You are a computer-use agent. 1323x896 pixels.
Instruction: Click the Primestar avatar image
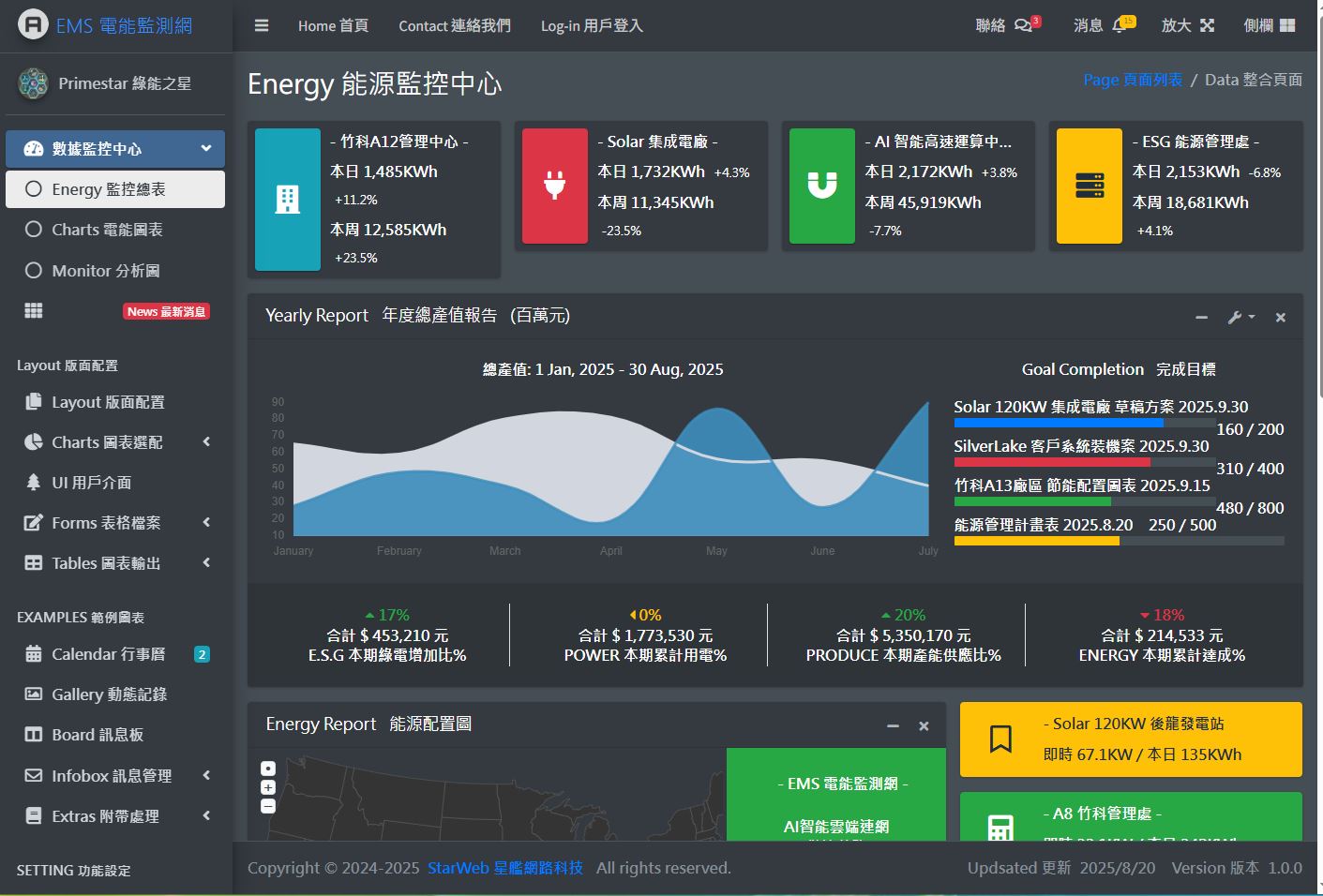pos(33,83)
